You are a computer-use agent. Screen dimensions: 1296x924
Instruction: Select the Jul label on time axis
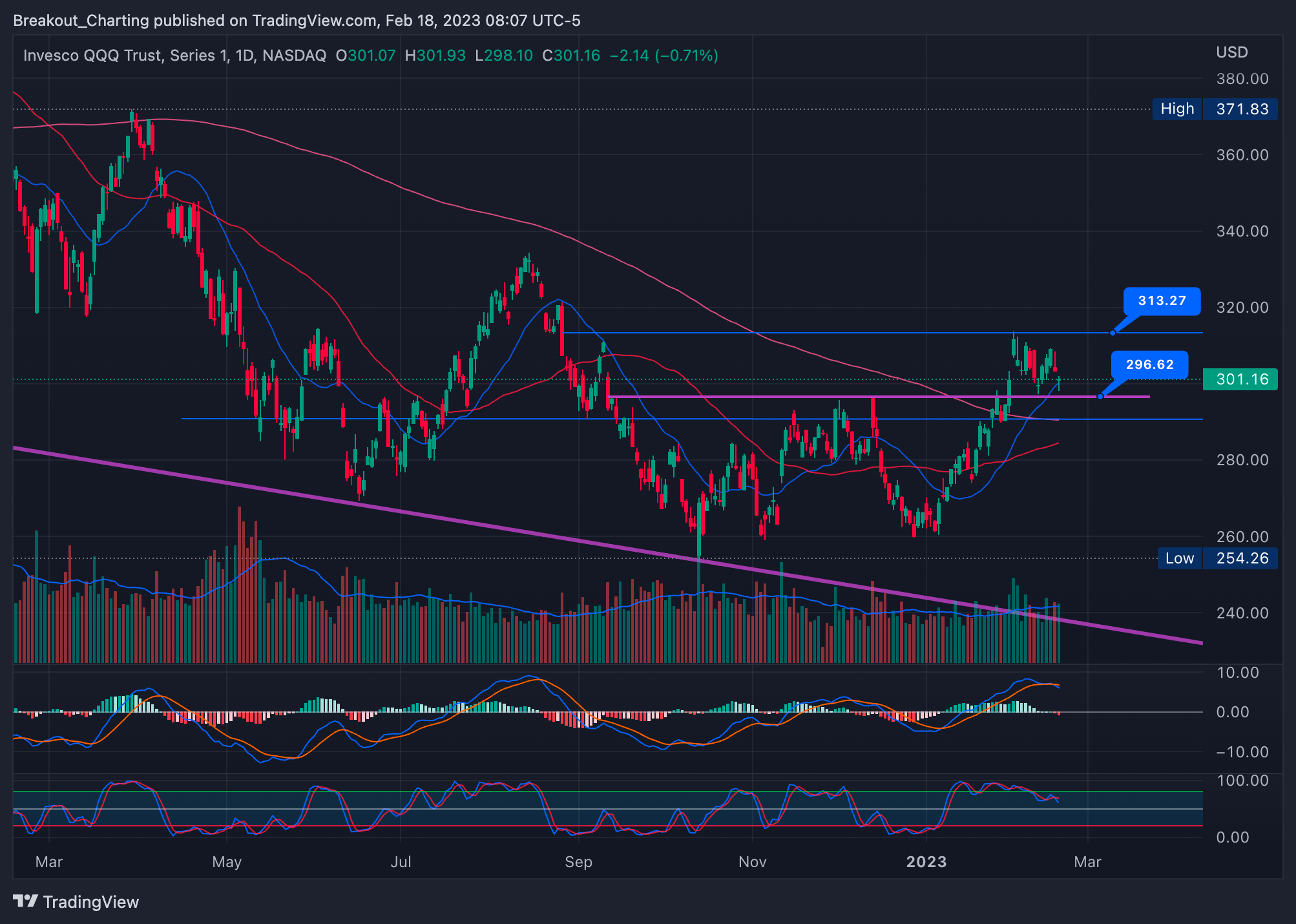pos(401,861)
